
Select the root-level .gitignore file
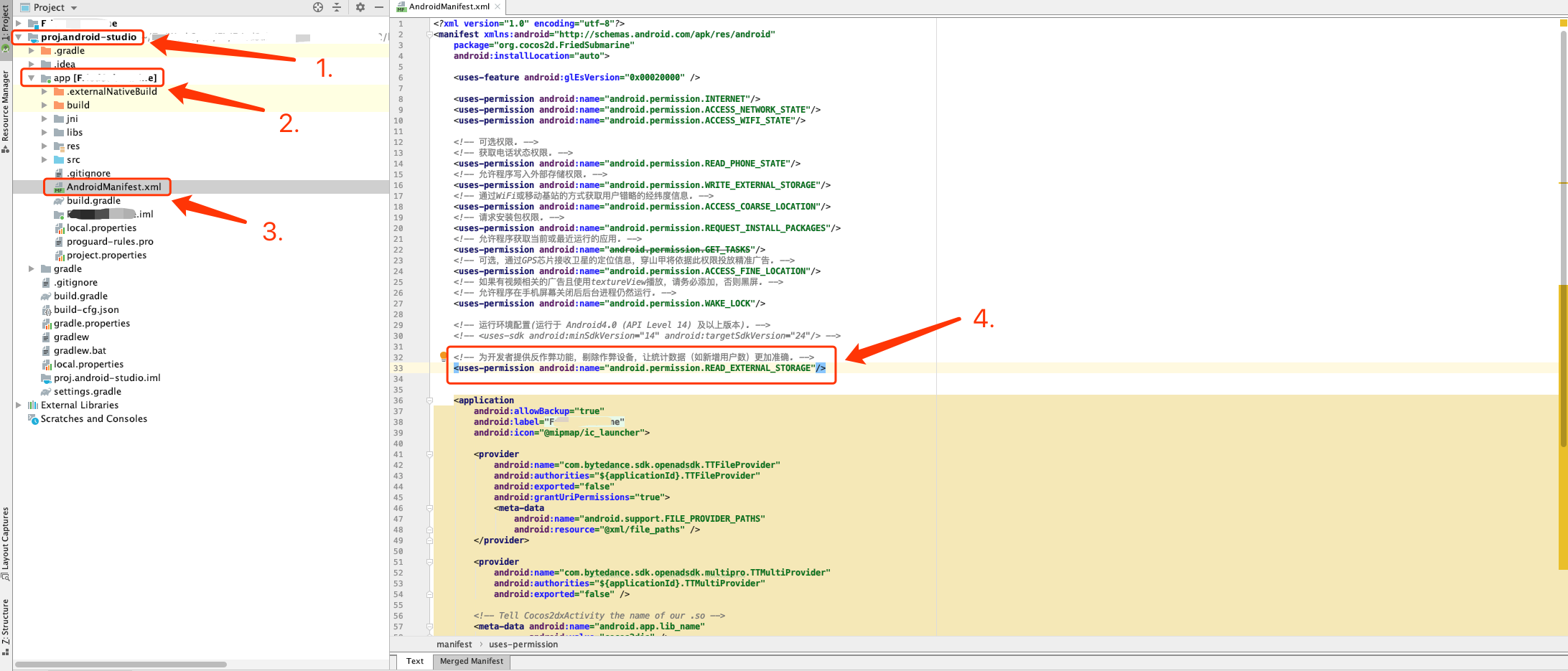(x=75, y=282)
